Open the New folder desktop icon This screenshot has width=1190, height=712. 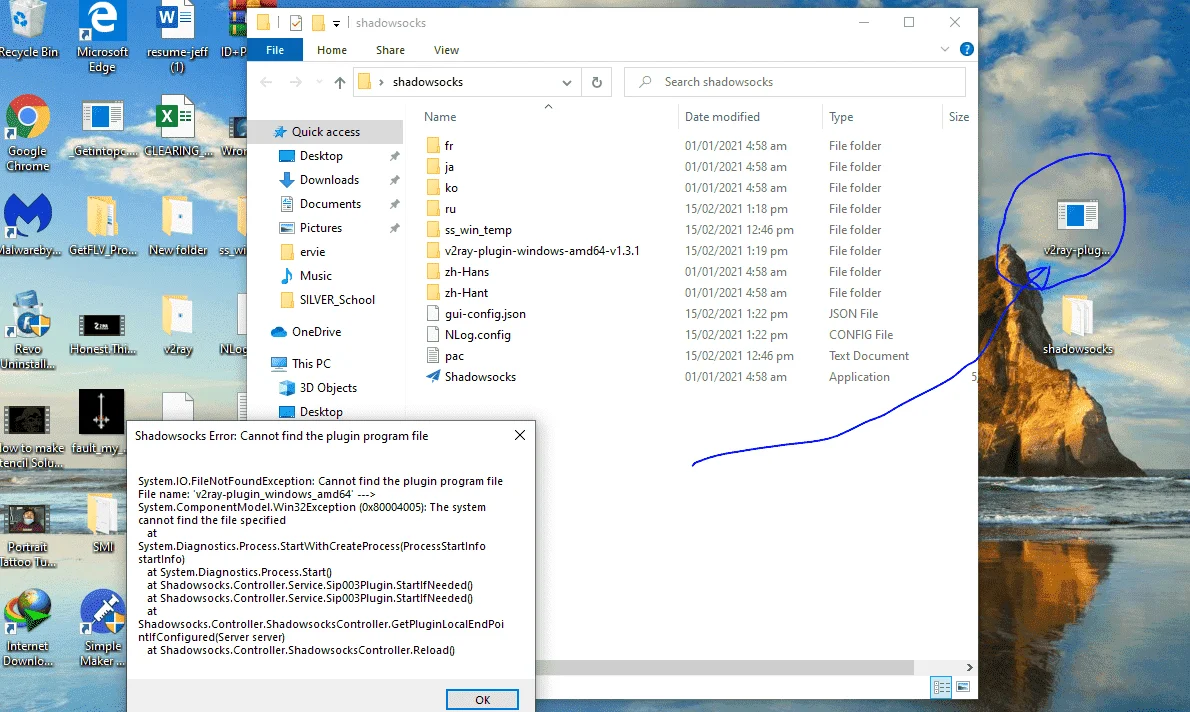point(178,225)
